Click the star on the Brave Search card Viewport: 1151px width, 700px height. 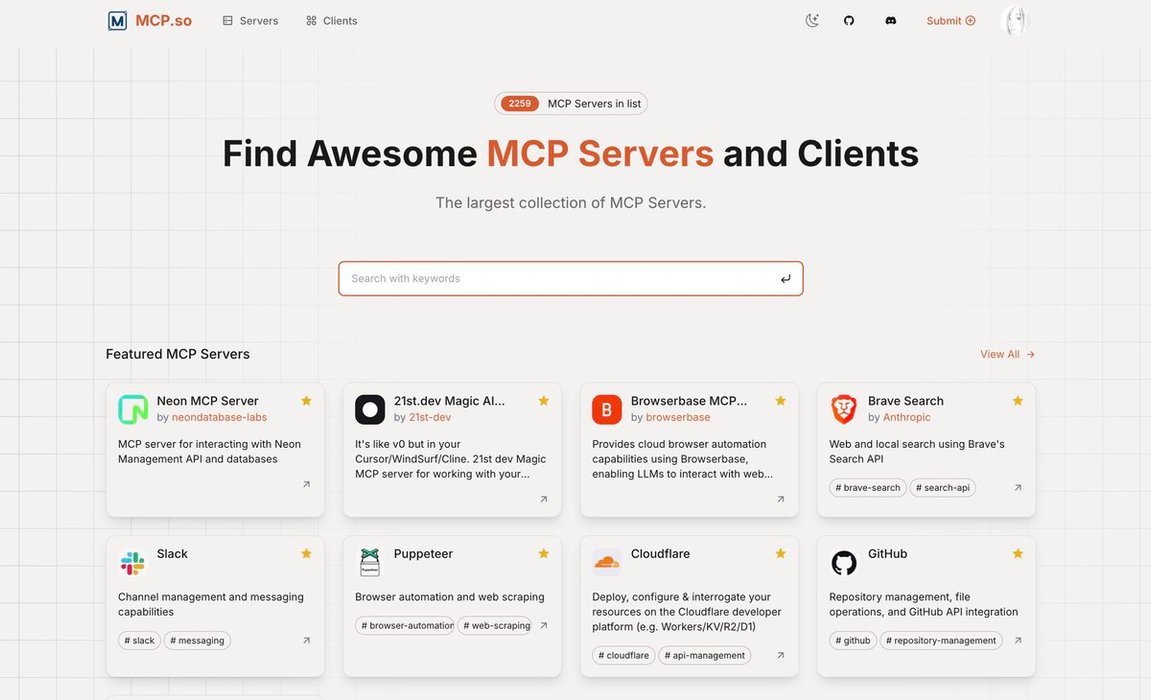pos(1017,401)
